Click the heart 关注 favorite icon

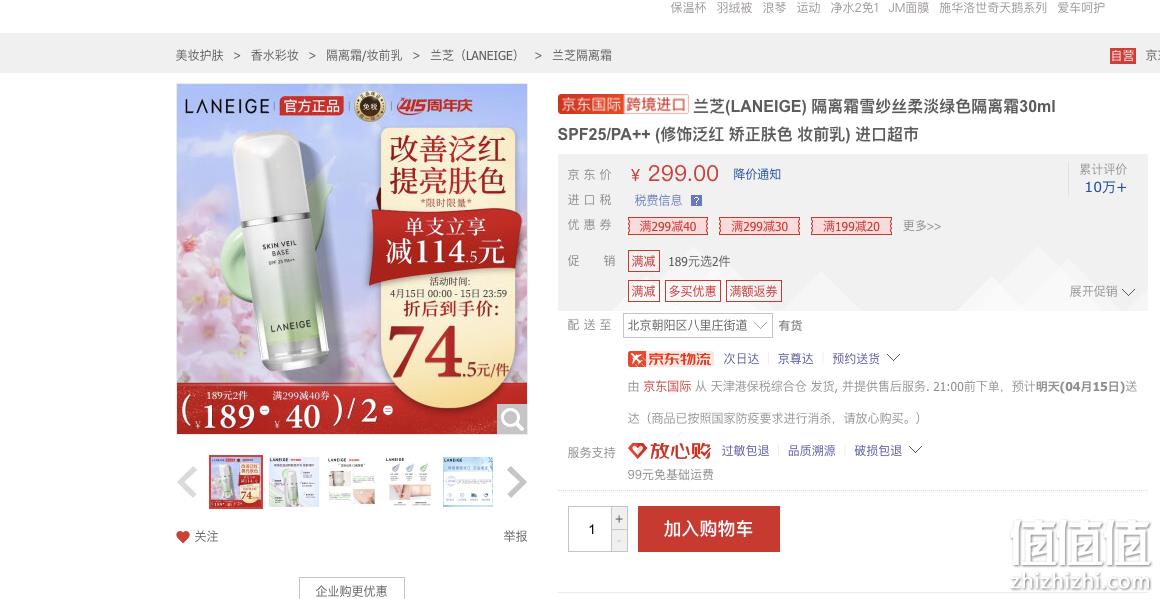(x=183, y=537)
